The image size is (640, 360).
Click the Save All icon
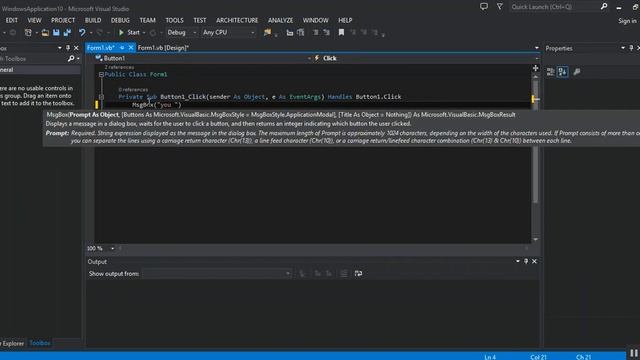click(67, 32)
